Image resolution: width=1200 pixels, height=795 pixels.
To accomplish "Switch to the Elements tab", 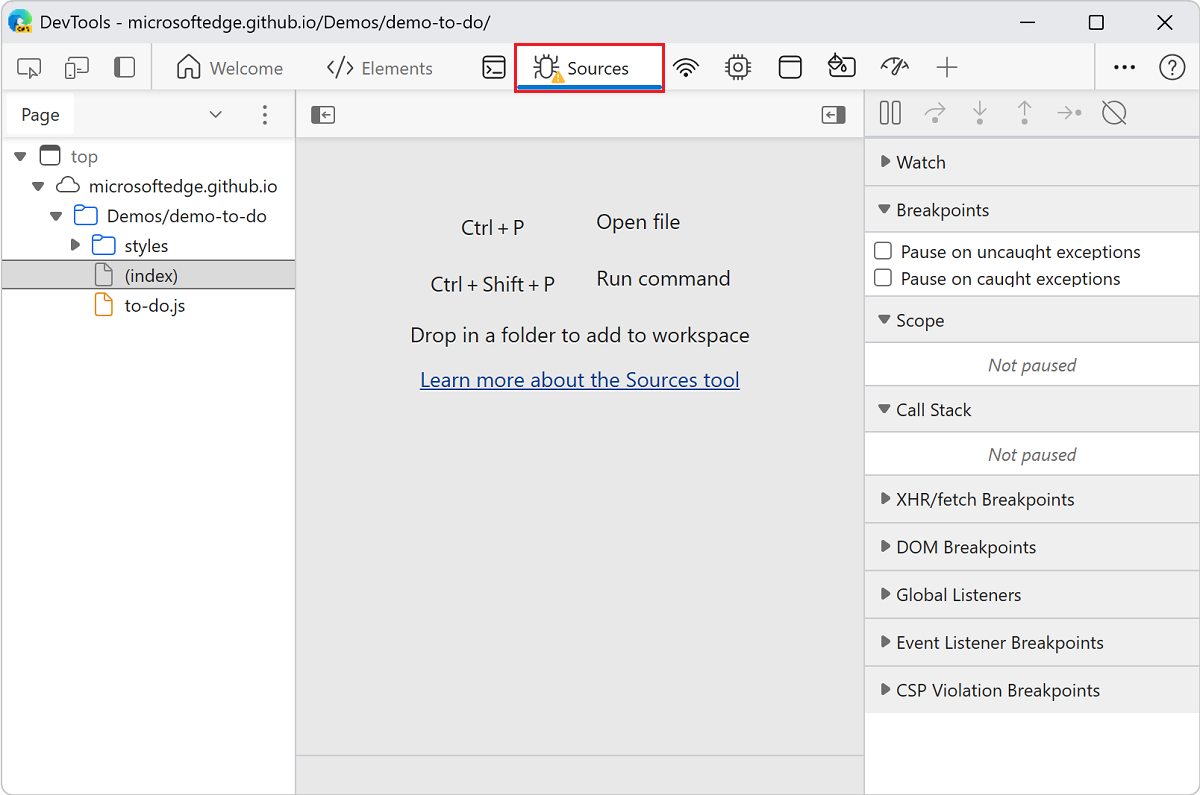I will (x=380, y=68).
